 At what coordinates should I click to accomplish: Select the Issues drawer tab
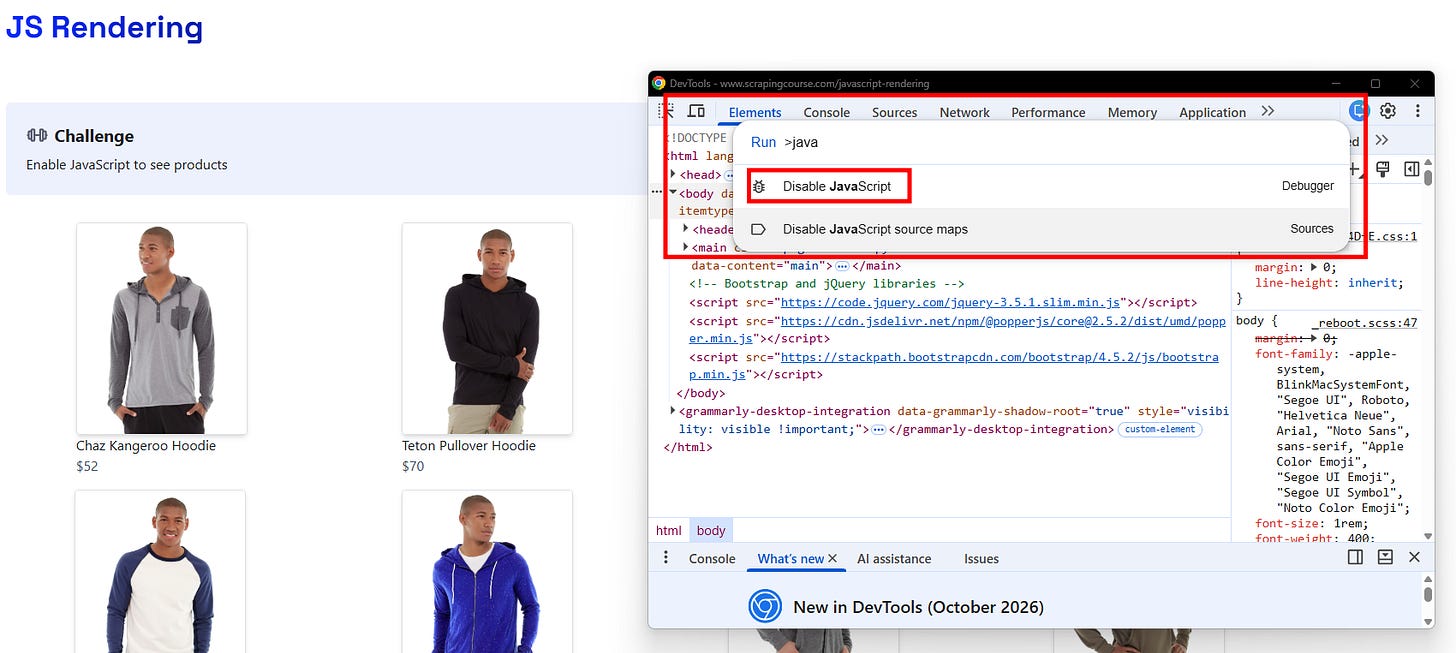coord(981,558)
